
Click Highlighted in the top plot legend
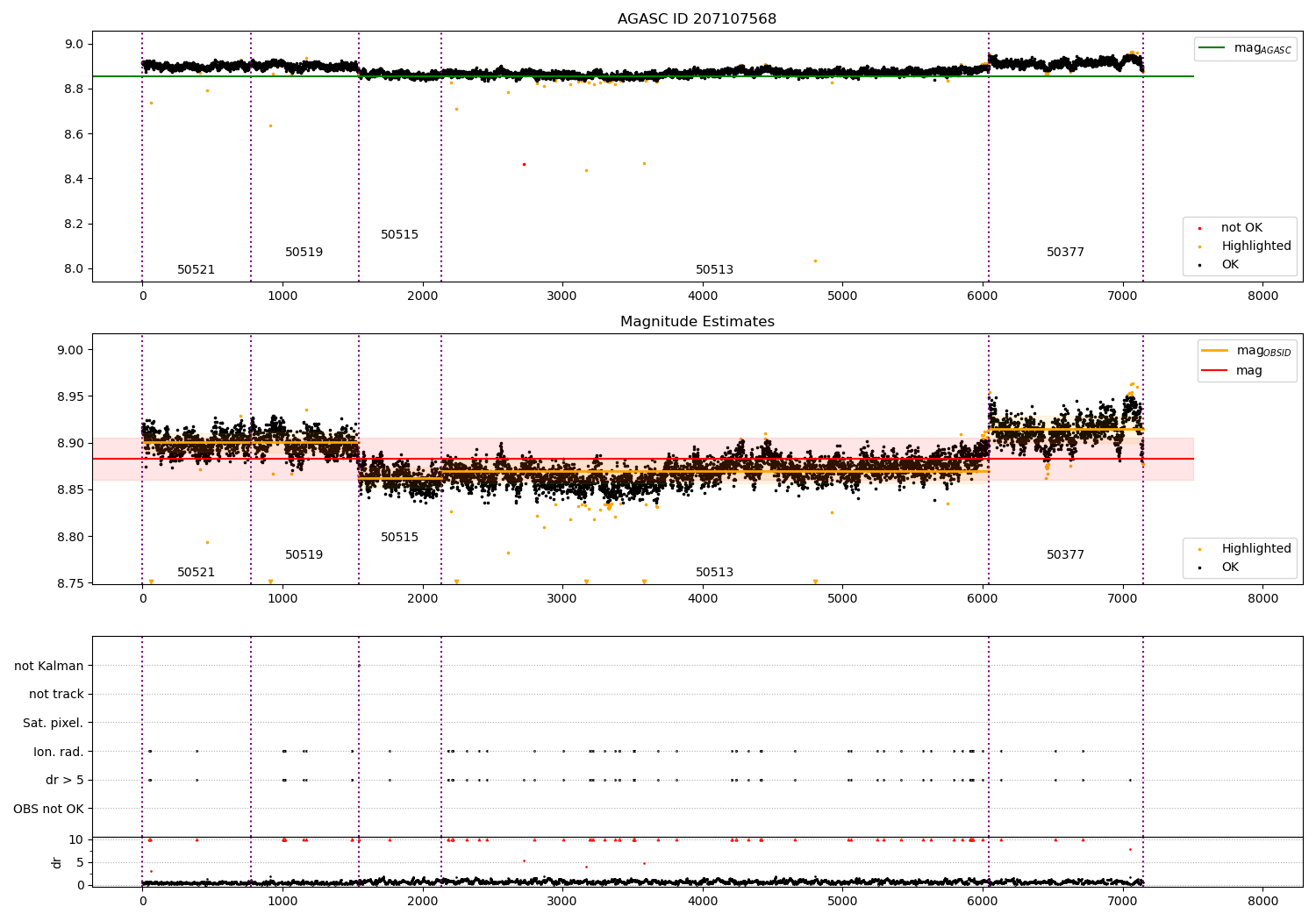point(1245,246)
